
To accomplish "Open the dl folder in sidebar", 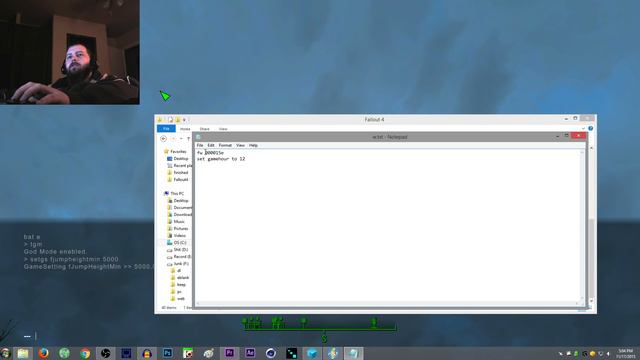I will click(176, 271).
